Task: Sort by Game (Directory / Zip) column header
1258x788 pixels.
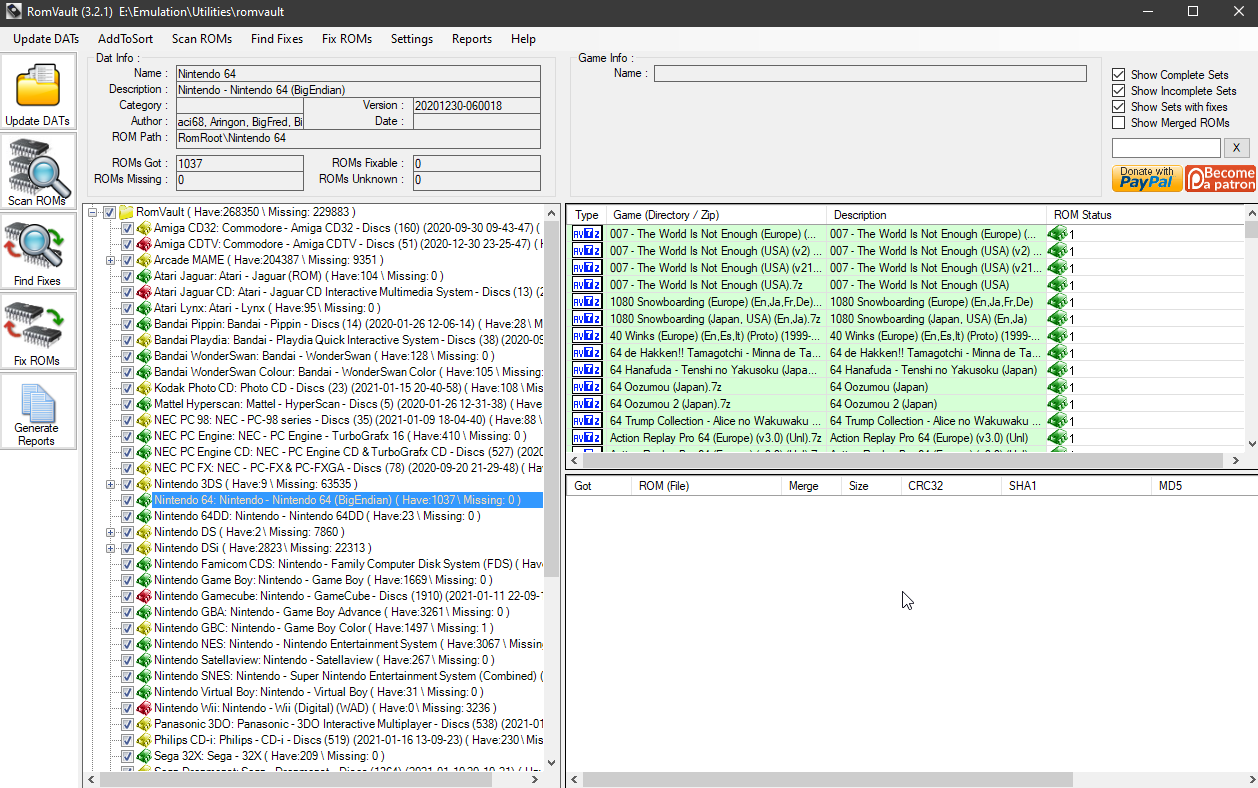Action: (716, 215)
